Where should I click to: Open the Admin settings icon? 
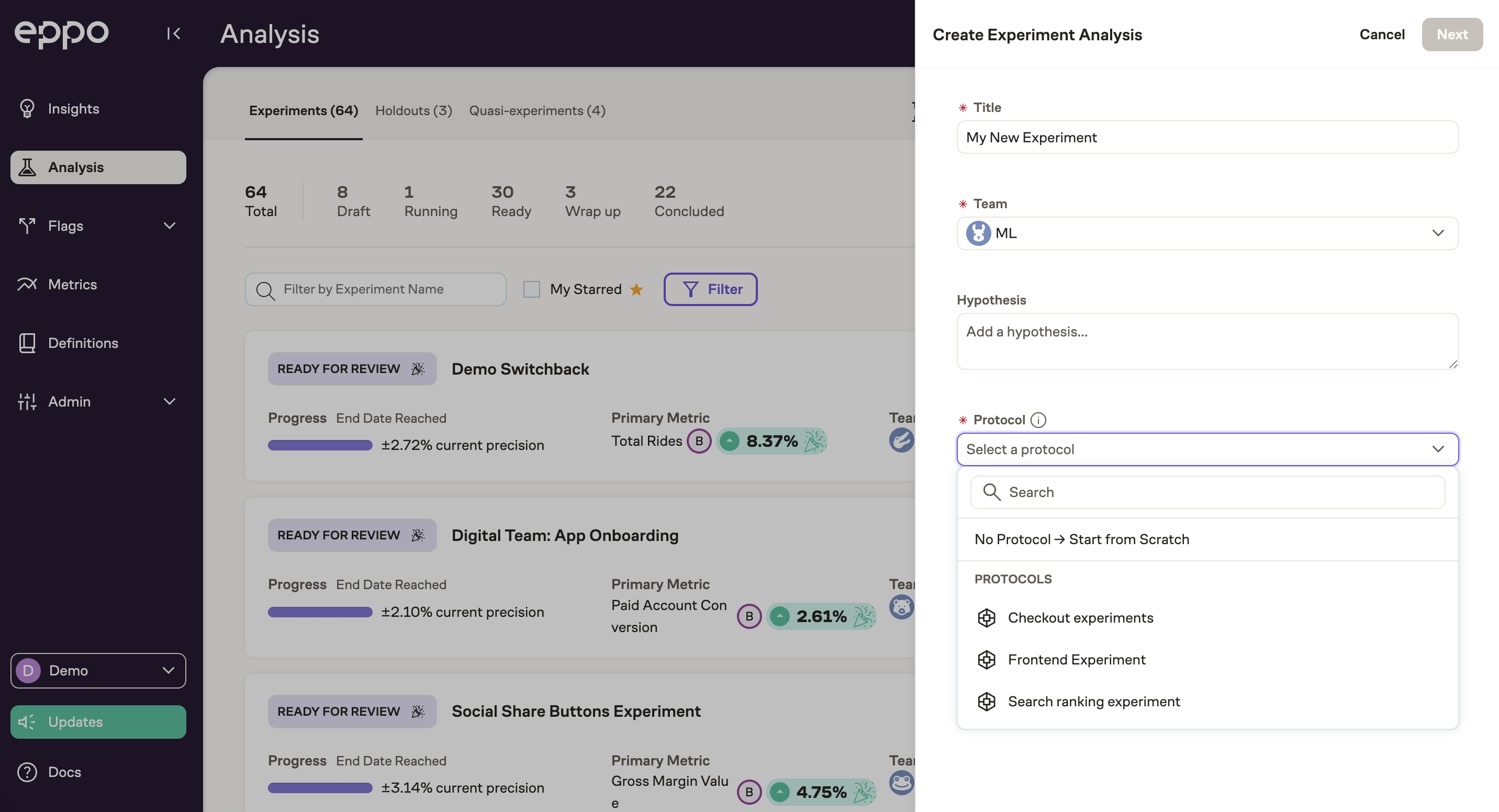(27, 401)
